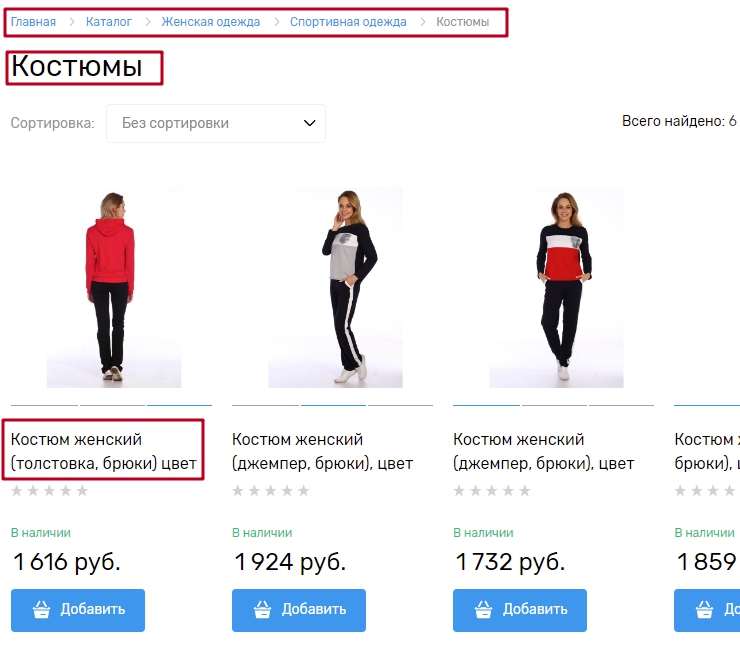
Task: Rate the 1 732 руб. costume three stars
Action: (x=492, y=491)
